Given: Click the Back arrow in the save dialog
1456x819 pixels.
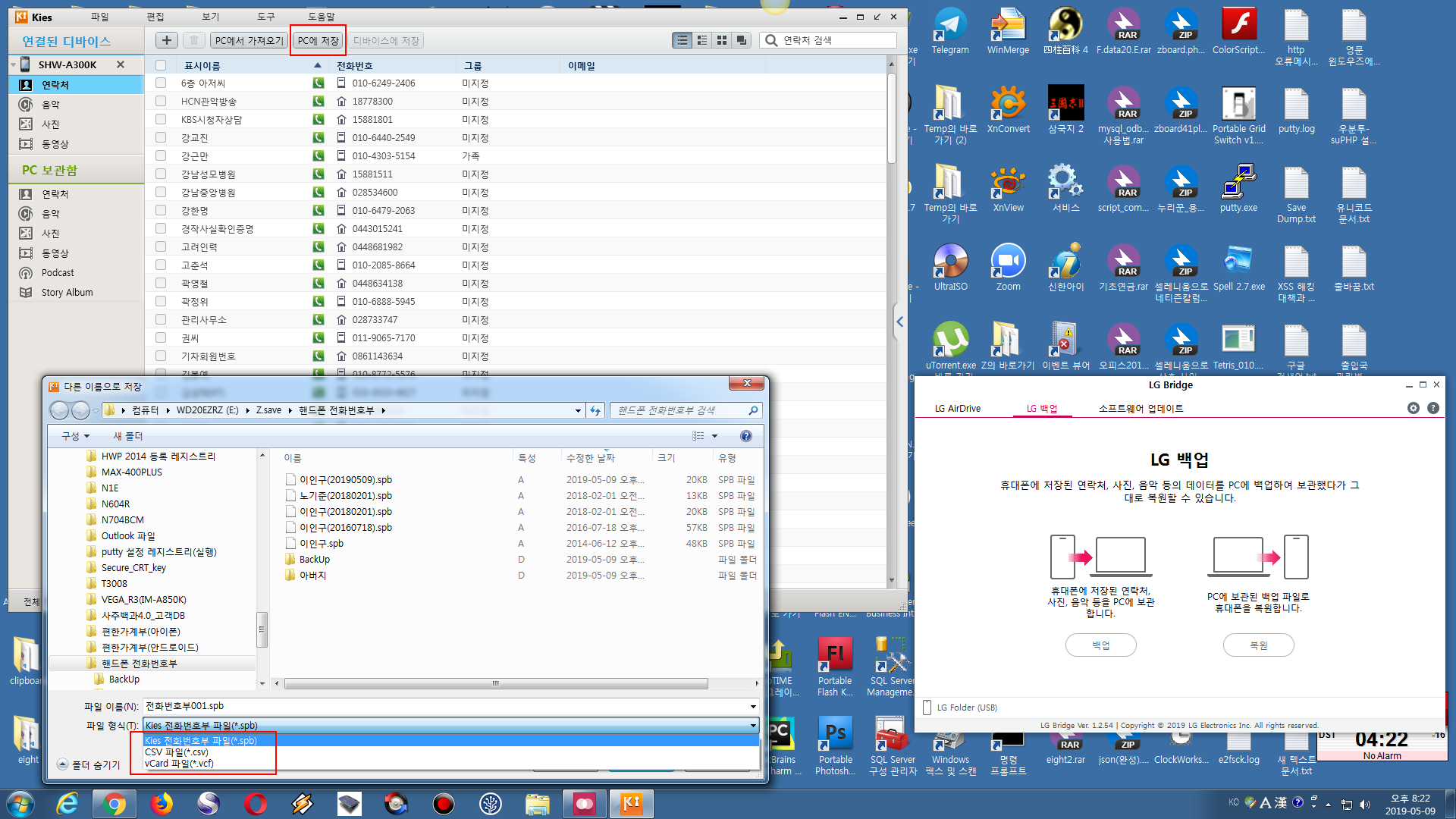Looking at the screenshot, I should click(x=59, y=410).
